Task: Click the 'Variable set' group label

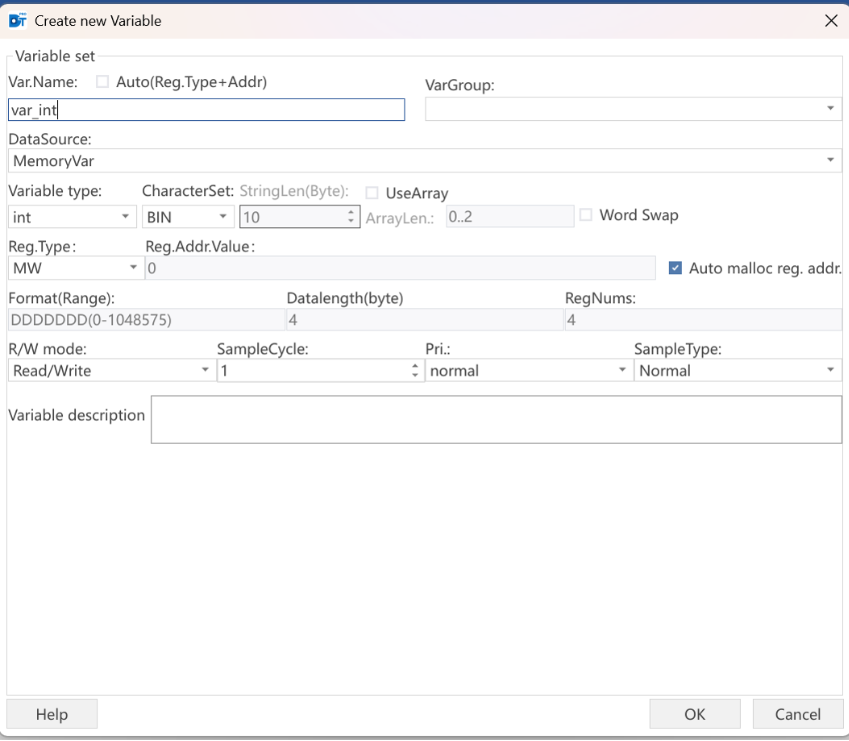Action: (x=55, y=56)
